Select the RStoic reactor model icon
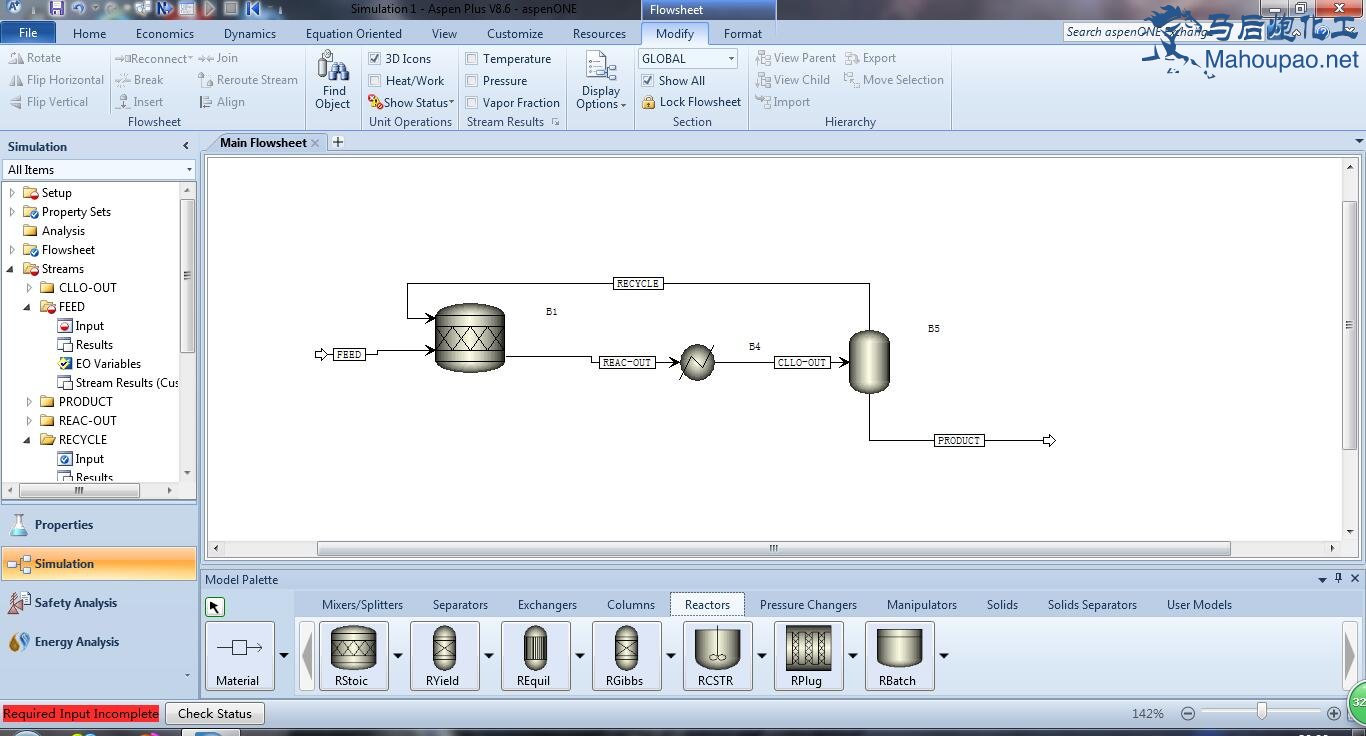Screen dimensions: 1366x736 pos(353,655)
